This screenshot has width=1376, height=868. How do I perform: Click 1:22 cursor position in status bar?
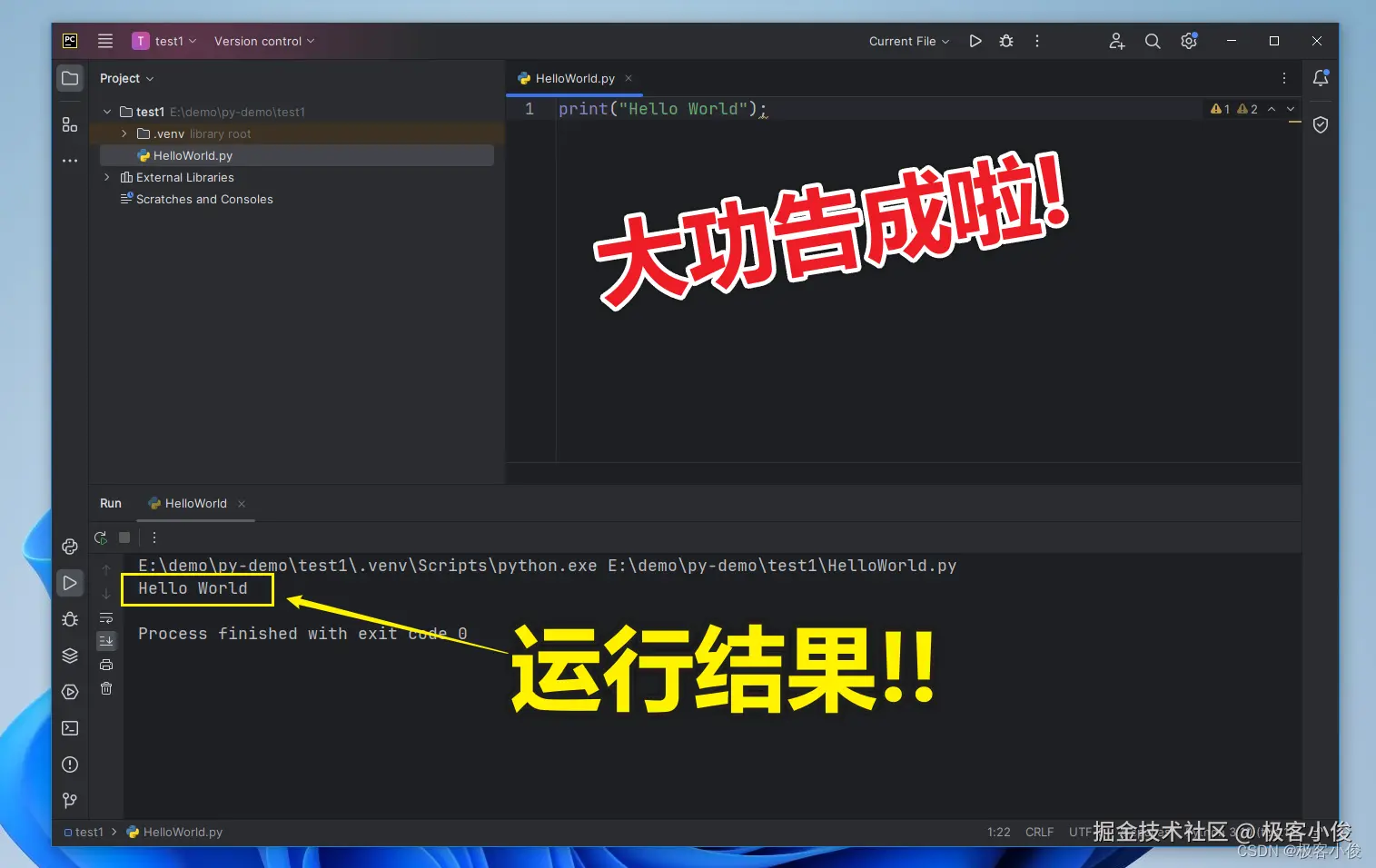(x=999, y=832)
